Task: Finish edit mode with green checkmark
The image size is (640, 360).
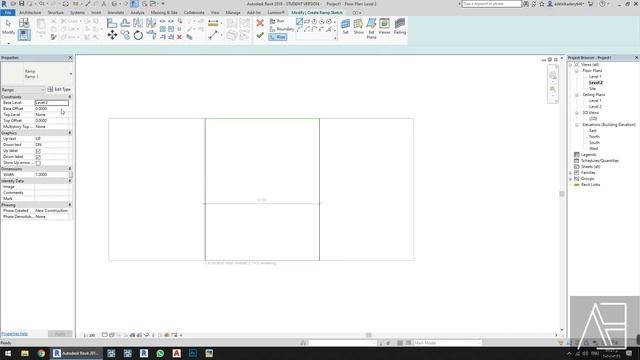Action: tap(260, 36)
